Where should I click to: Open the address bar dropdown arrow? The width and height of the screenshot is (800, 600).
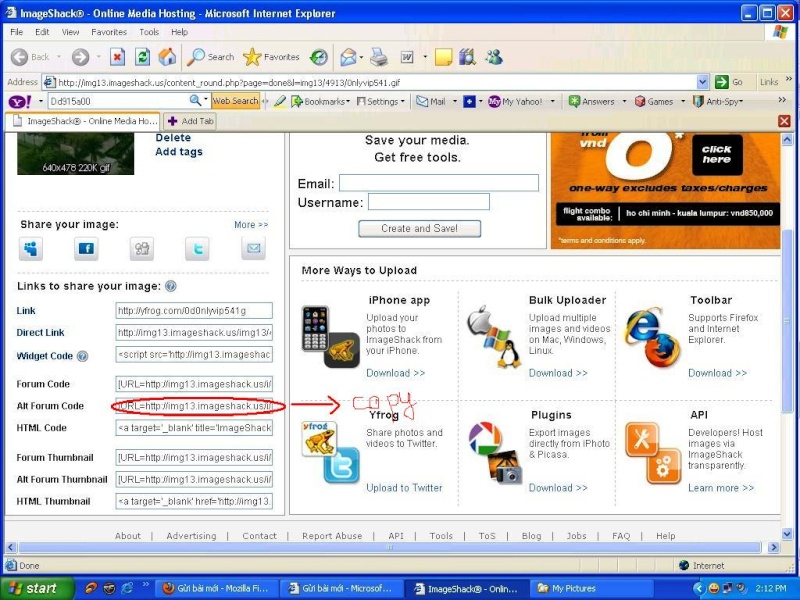pyautogui.click(x=703, y=82)
